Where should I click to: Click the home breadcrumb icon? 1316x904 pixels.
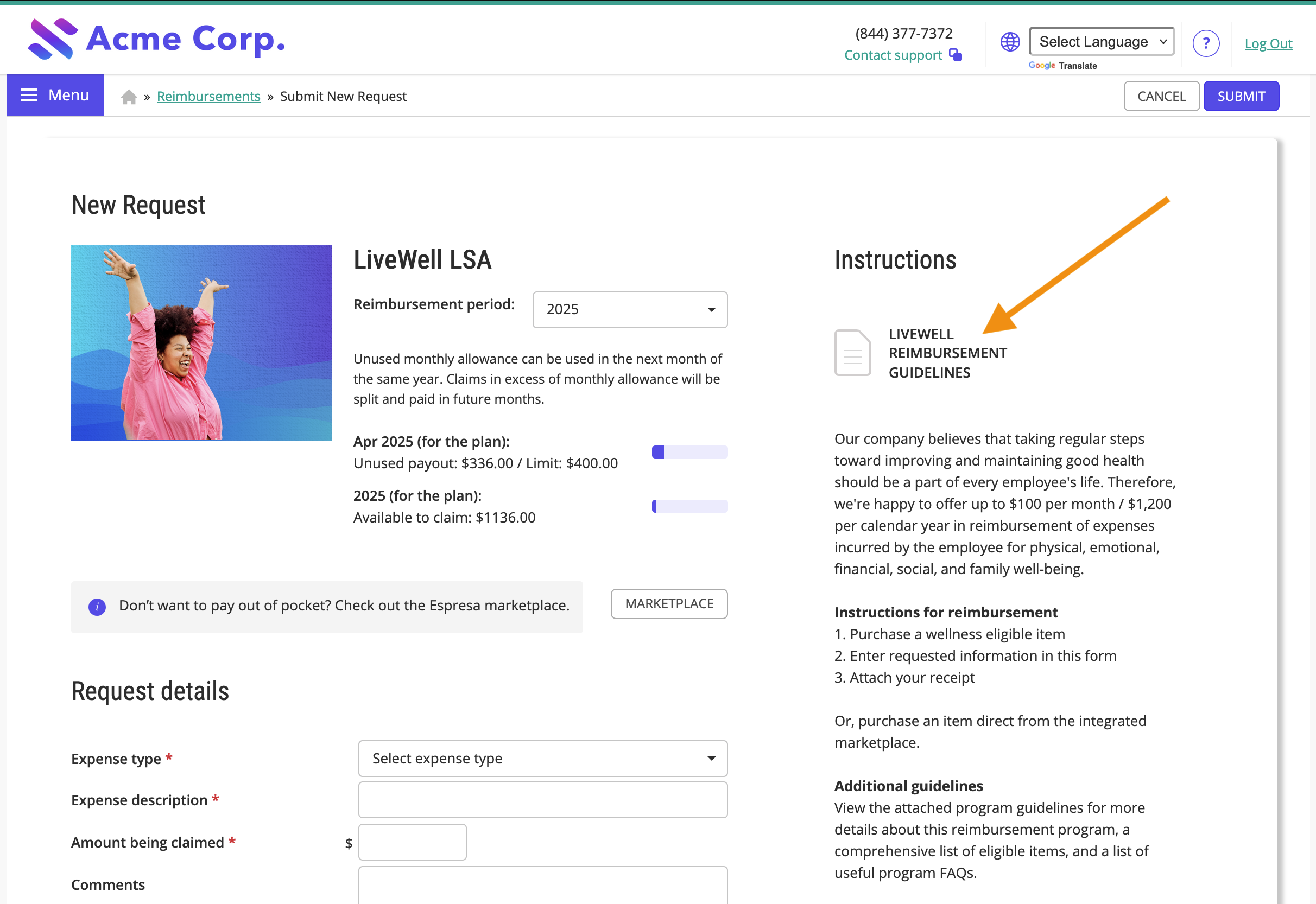click(x=129, y=97)
